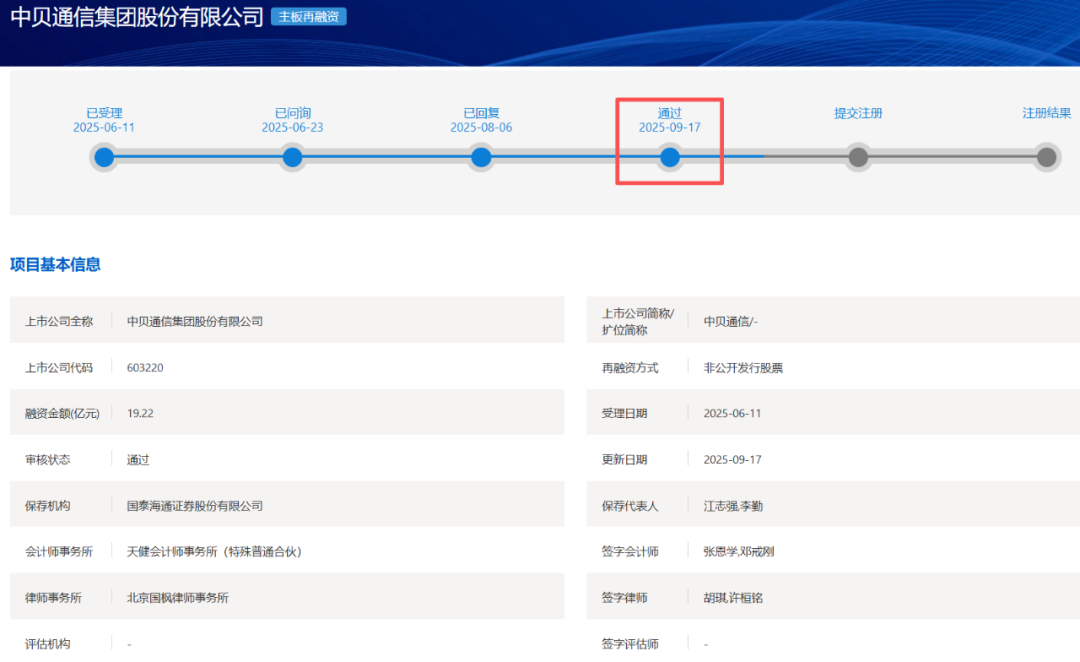Click the financing amount 19.22

pos(141,413)
